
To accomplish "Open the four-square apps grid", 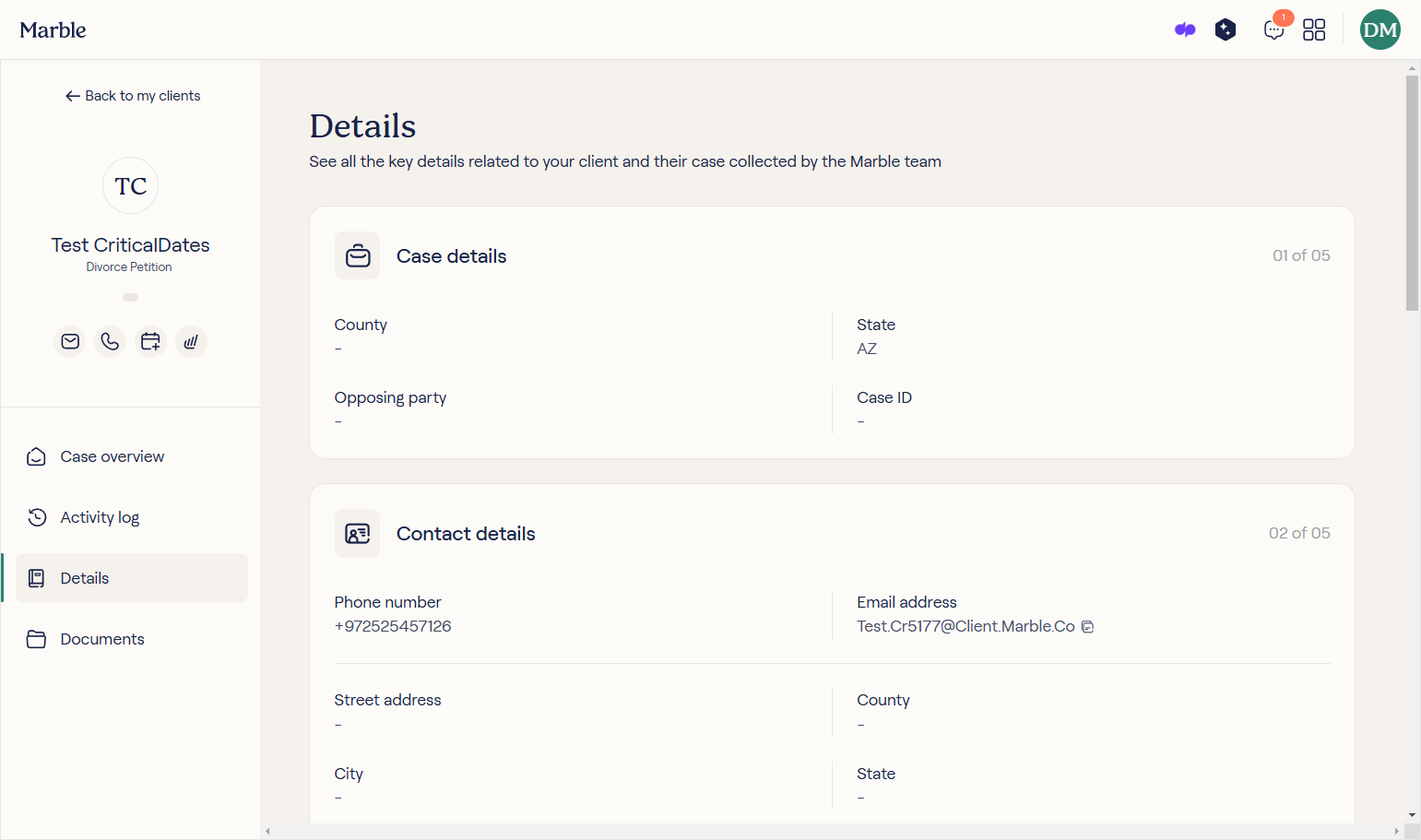I will (1314, 30).
